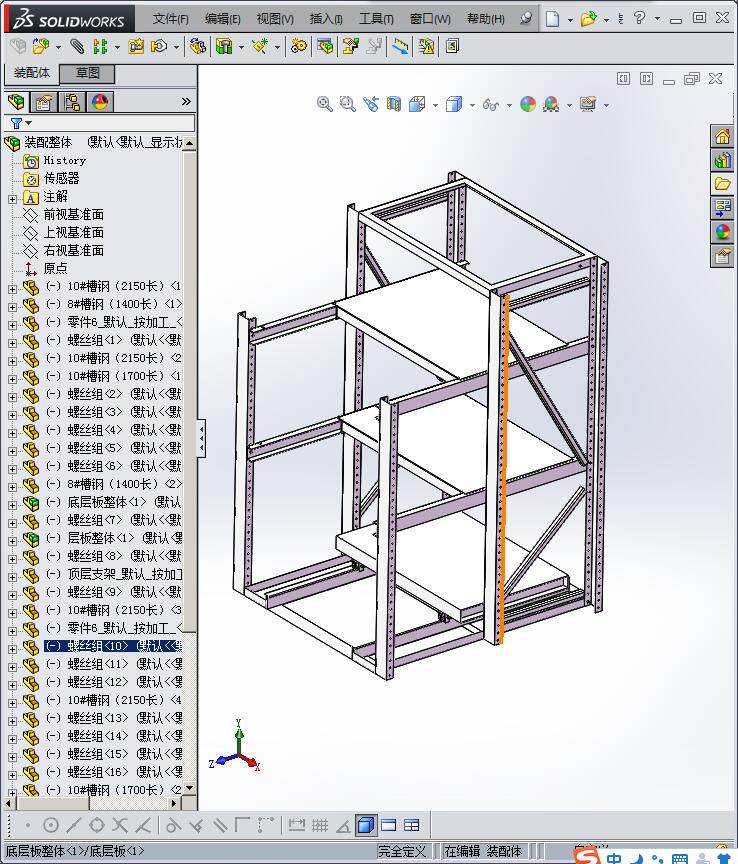The height and width of the screenshot is (864, 738).
Task: Expand the 螺丝组<10> component node
Action: [12, 649]
